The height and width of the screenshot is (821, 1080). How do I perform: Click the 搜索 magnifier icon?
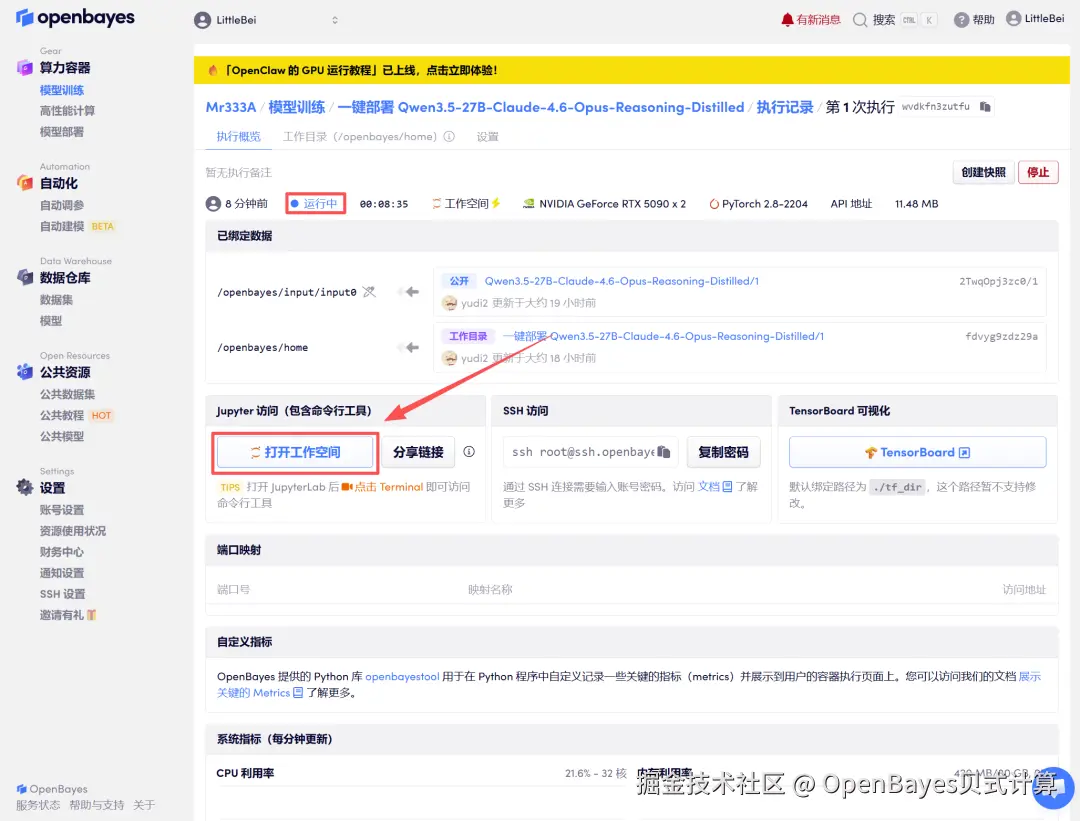pyautogui.click(x=858, y=18)
